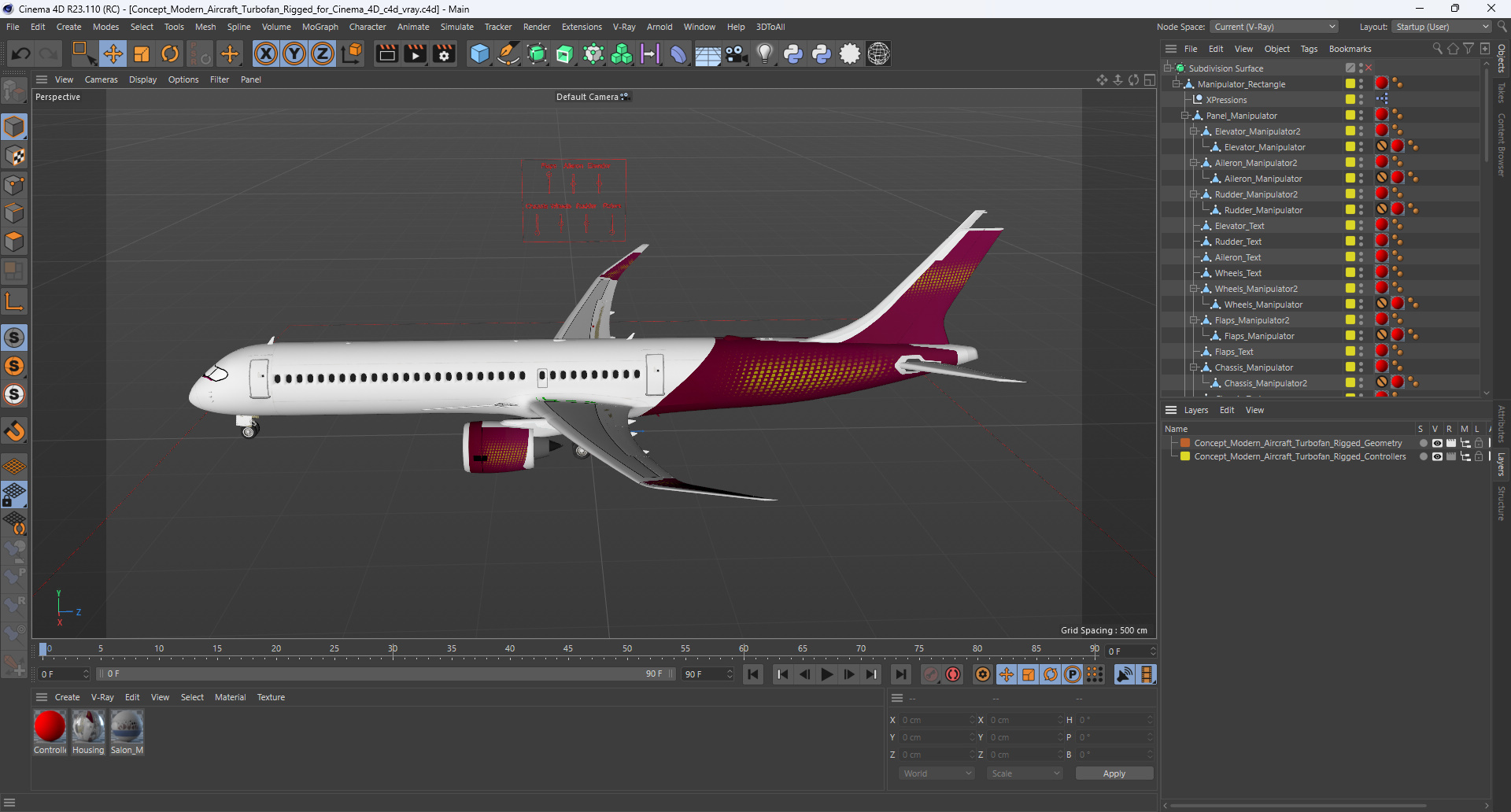Open the MoGraph menu
The height and width of the screenshot is (812, 1511).
point(320,27)
